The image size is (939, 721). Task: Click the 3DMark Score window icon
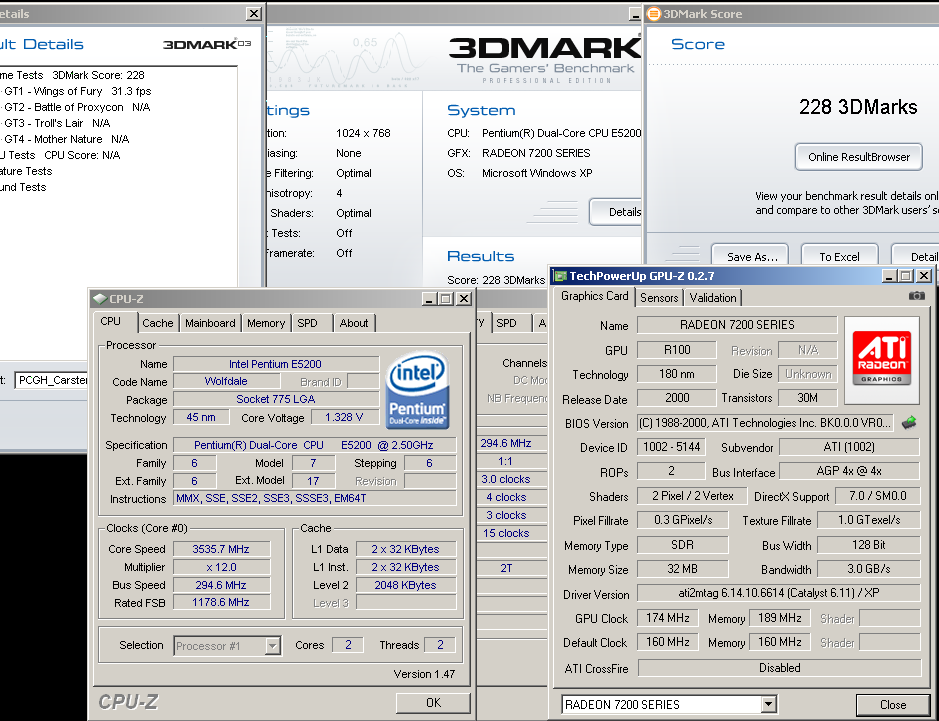coord(653,14)
